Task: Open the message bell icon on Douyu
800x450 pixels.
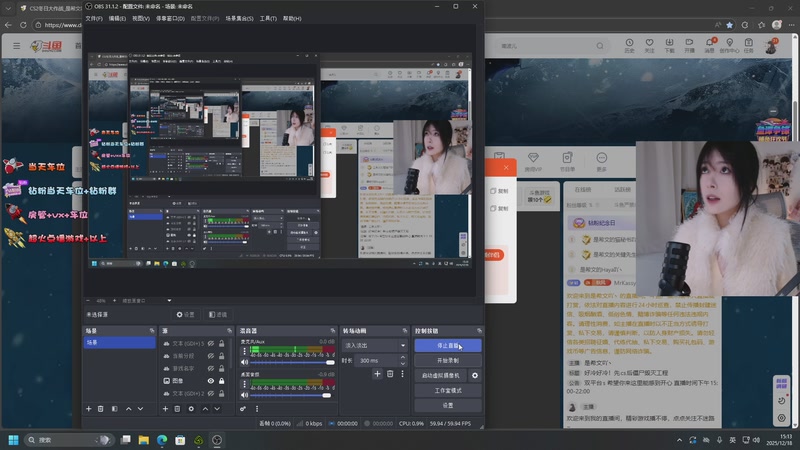Action: (x=710, y=45)
